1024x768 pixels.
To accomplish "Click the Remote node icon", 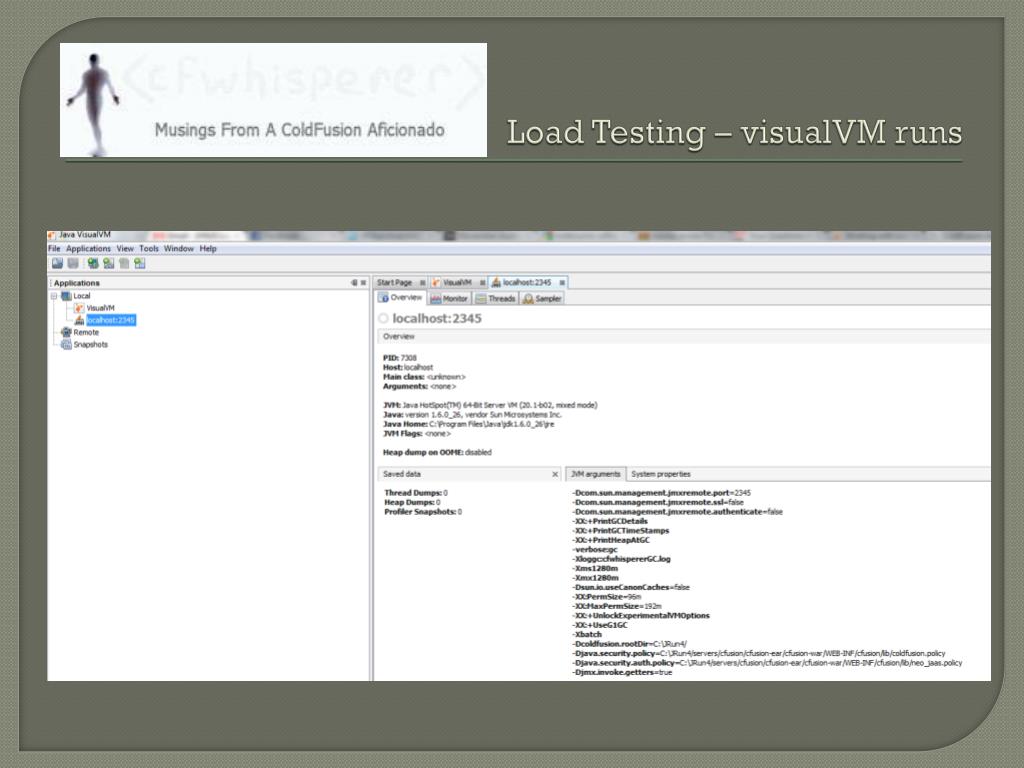I will tap(66, 332).
